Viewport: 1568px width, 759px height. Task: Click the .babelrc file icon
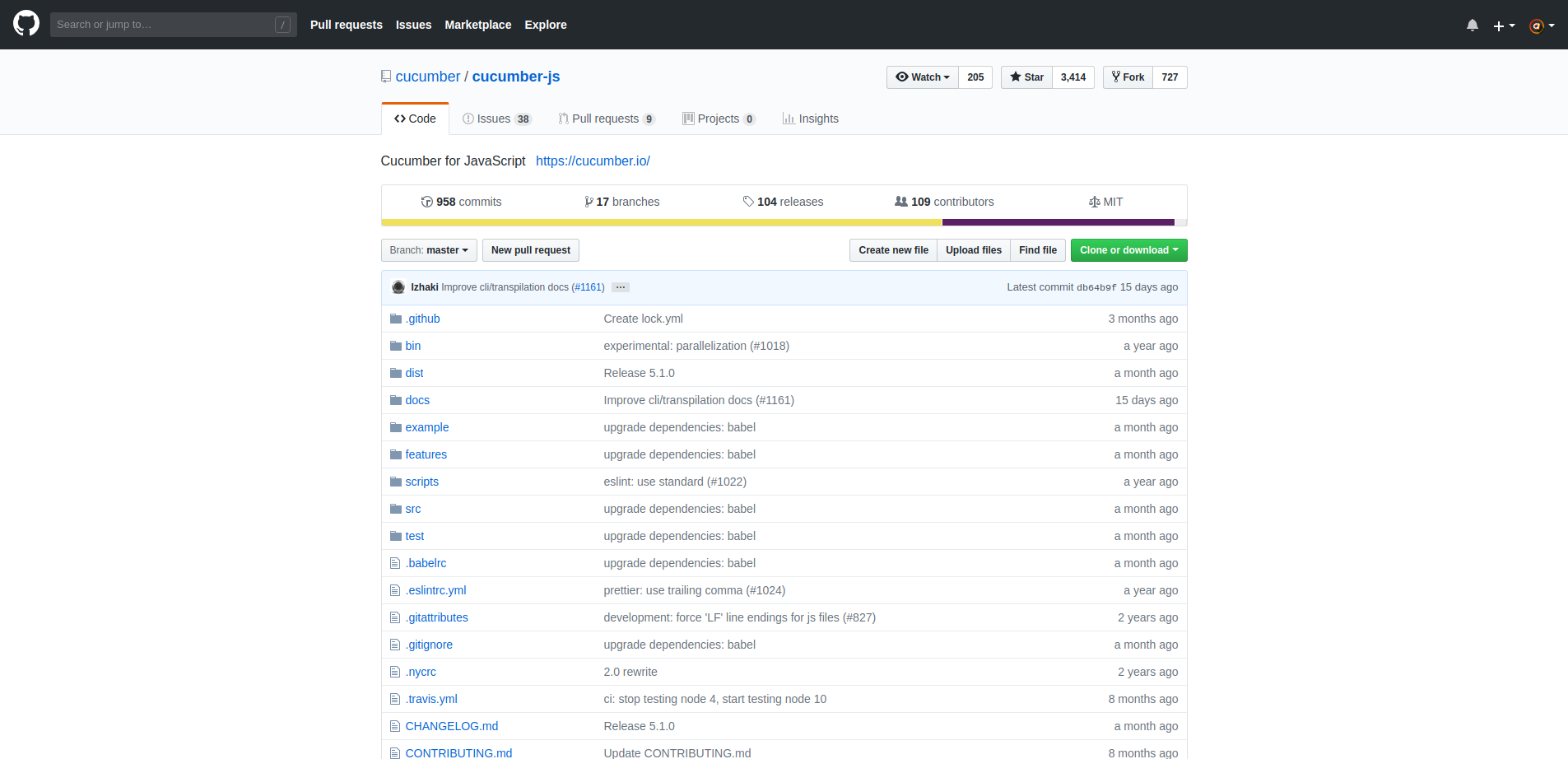point(395,563)
